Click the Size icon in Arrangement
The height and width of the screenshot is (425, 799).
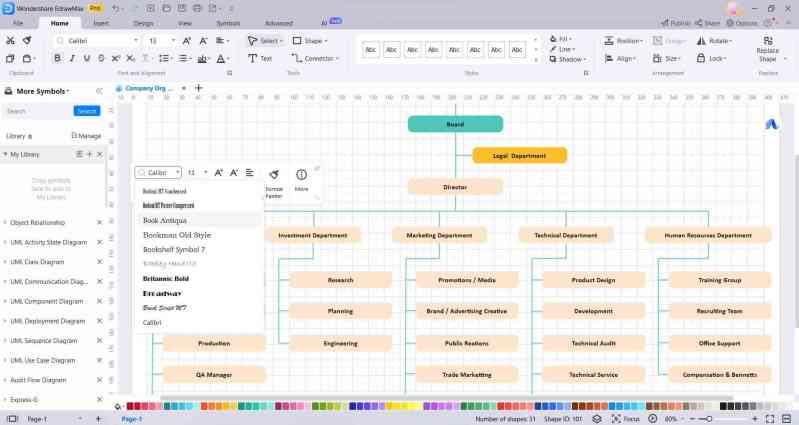657,59
